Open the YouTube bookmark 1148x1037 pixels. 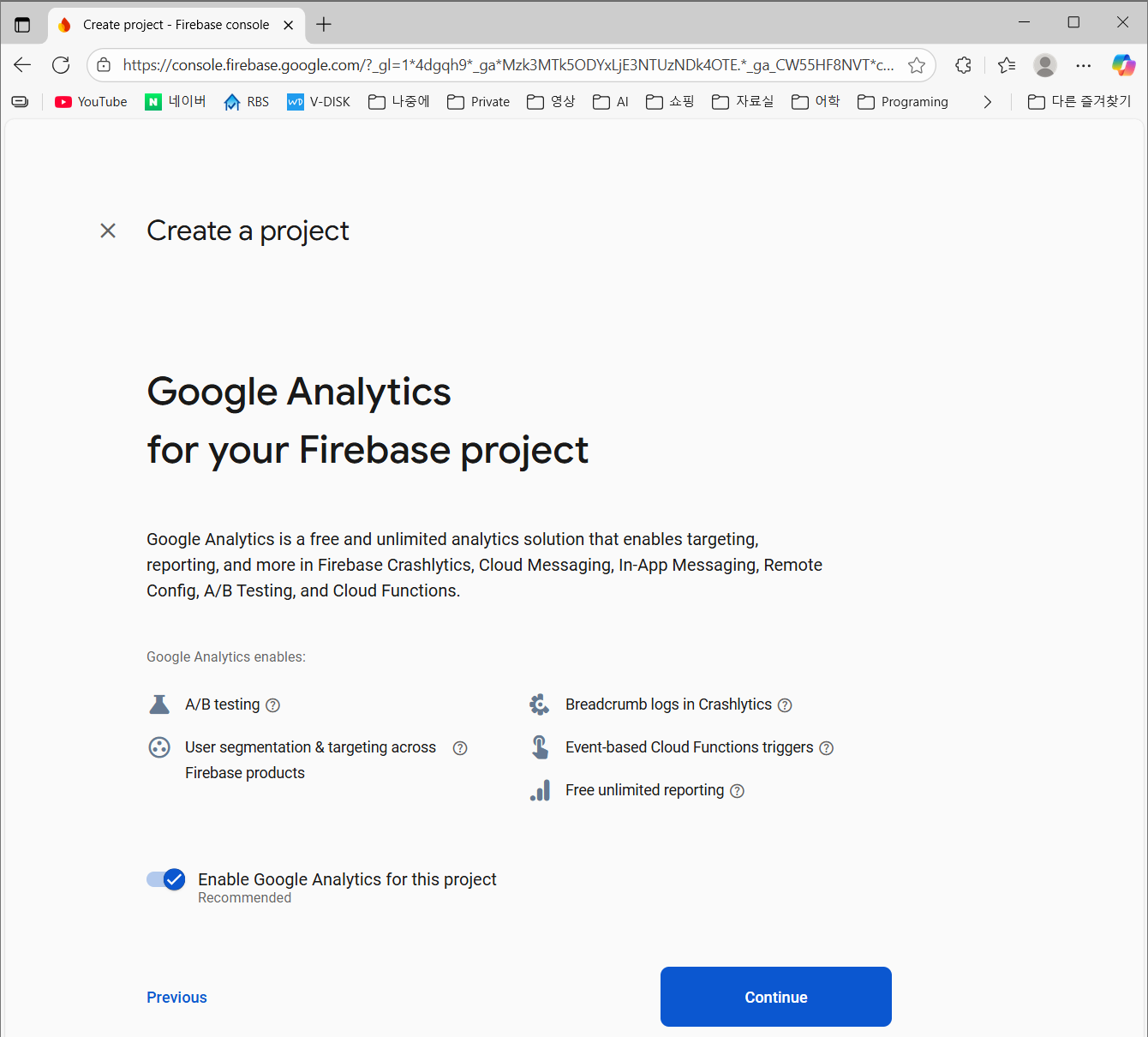[x=91, y=102]
